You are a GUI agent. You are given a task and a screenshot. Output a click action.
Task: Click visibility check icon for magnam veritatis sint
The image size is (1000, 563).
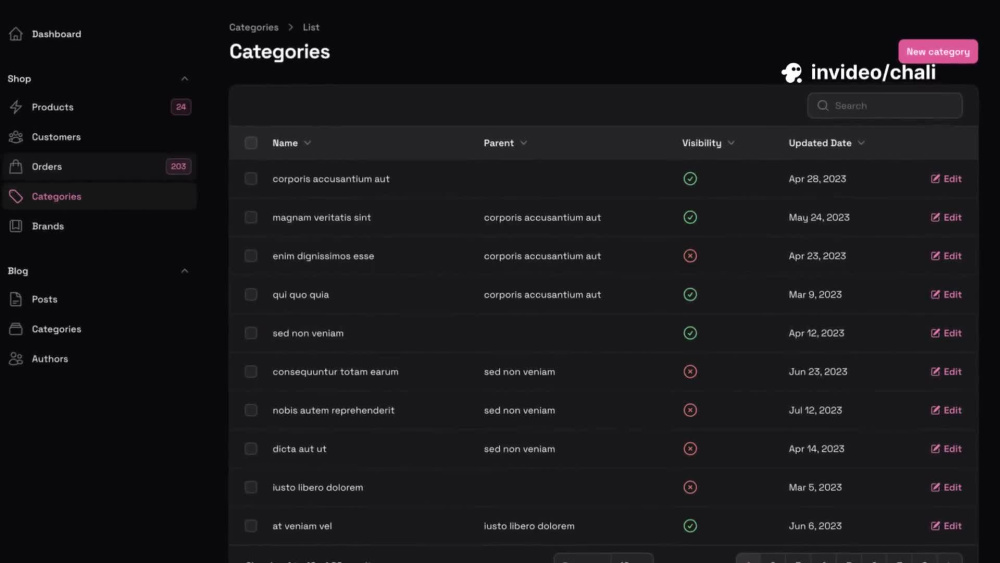[x=690, y=217]
